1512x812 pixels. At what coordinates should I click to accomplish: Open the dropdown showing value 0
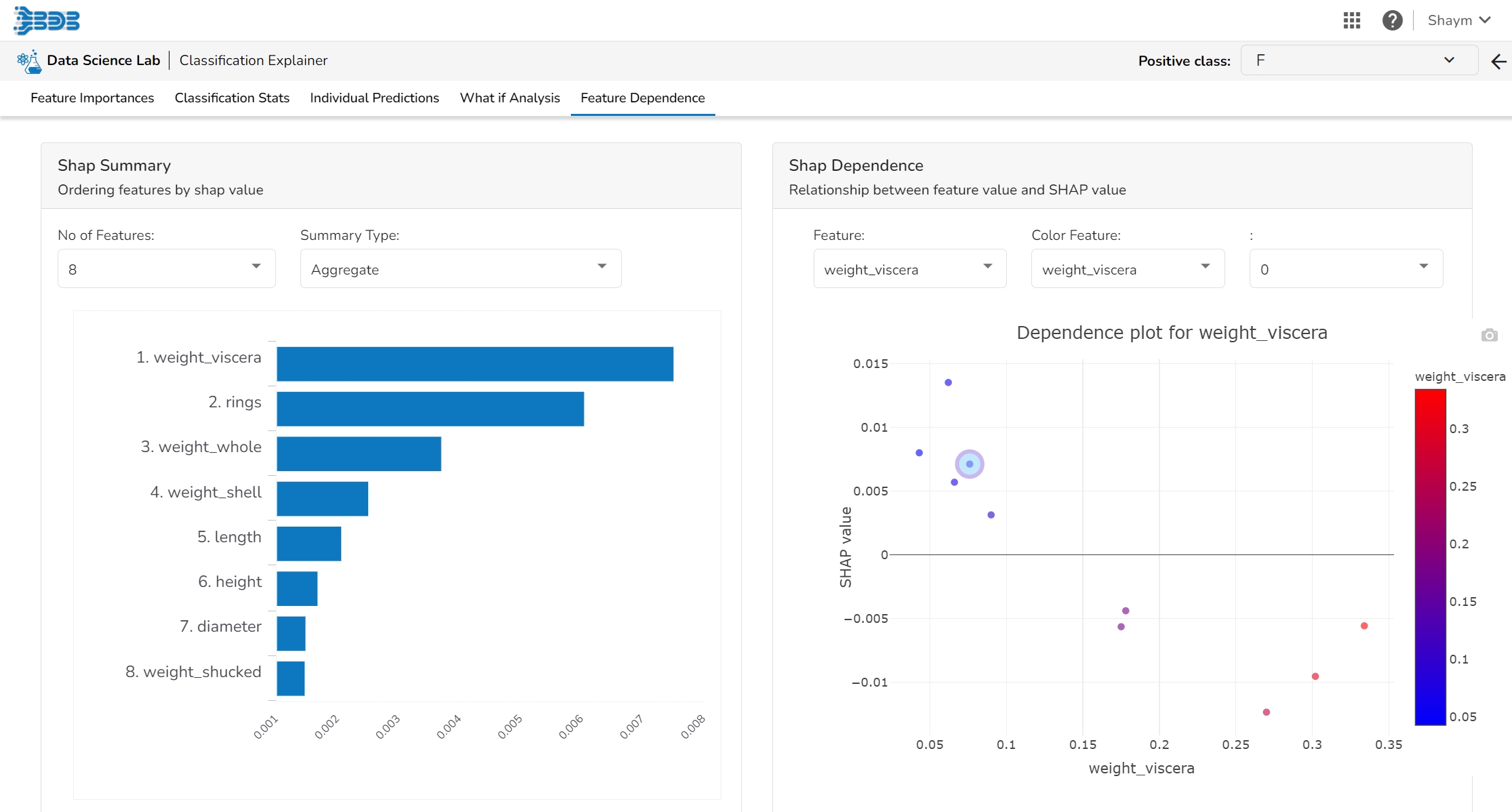tap(1345, 268)
